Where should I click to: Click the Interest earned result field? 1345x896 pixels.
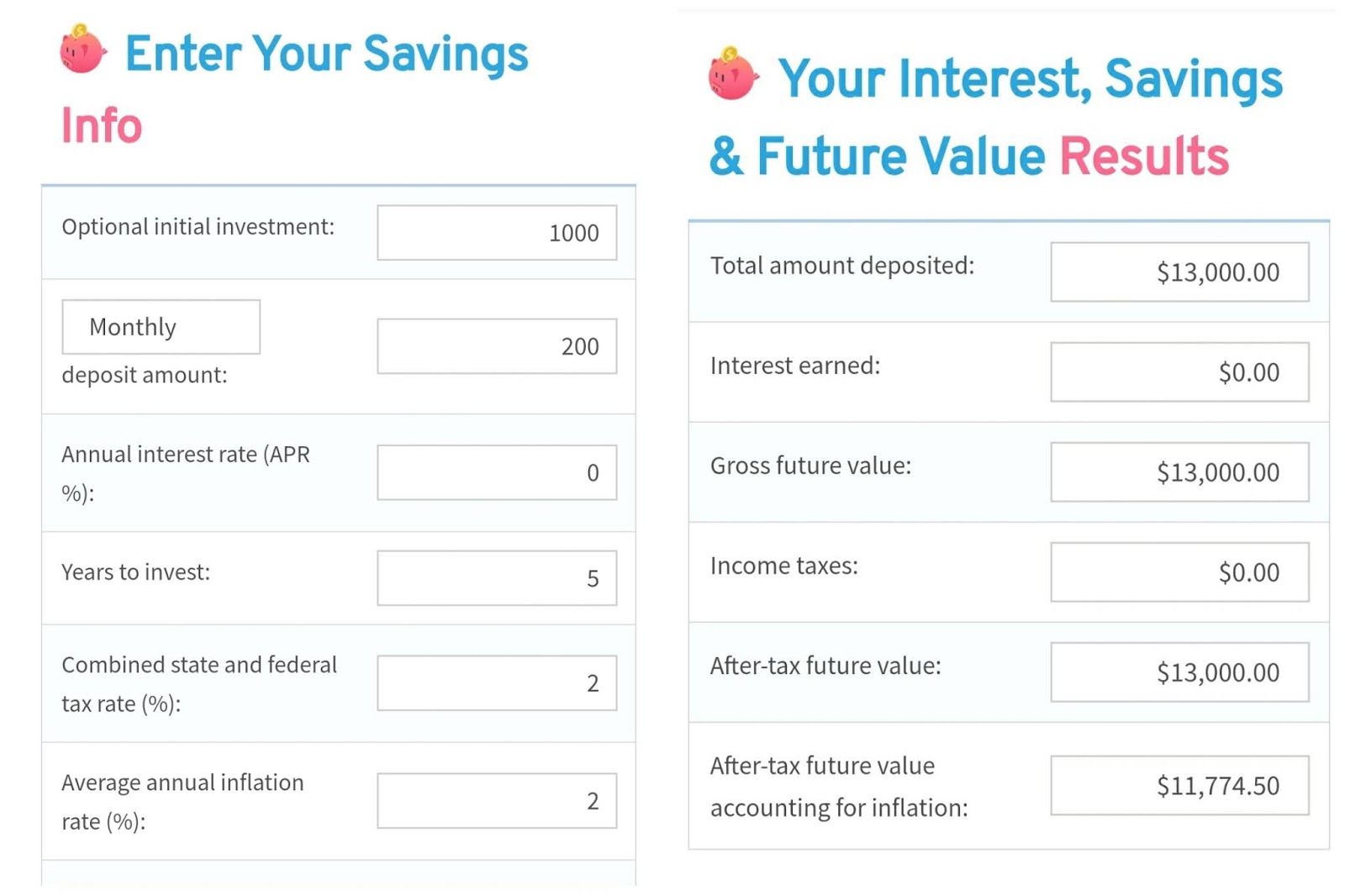click(x=1179, y=372)
